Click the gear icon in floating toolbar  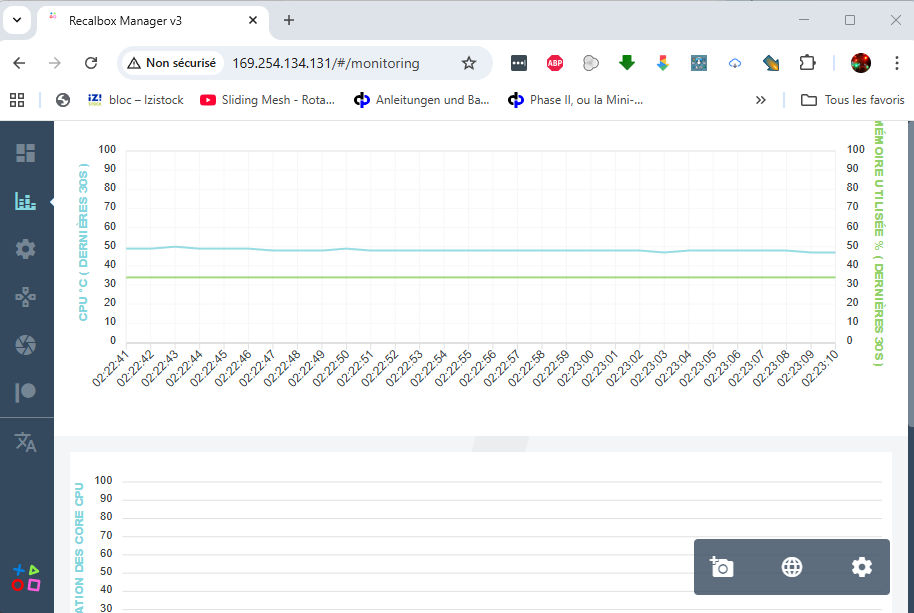862,567
